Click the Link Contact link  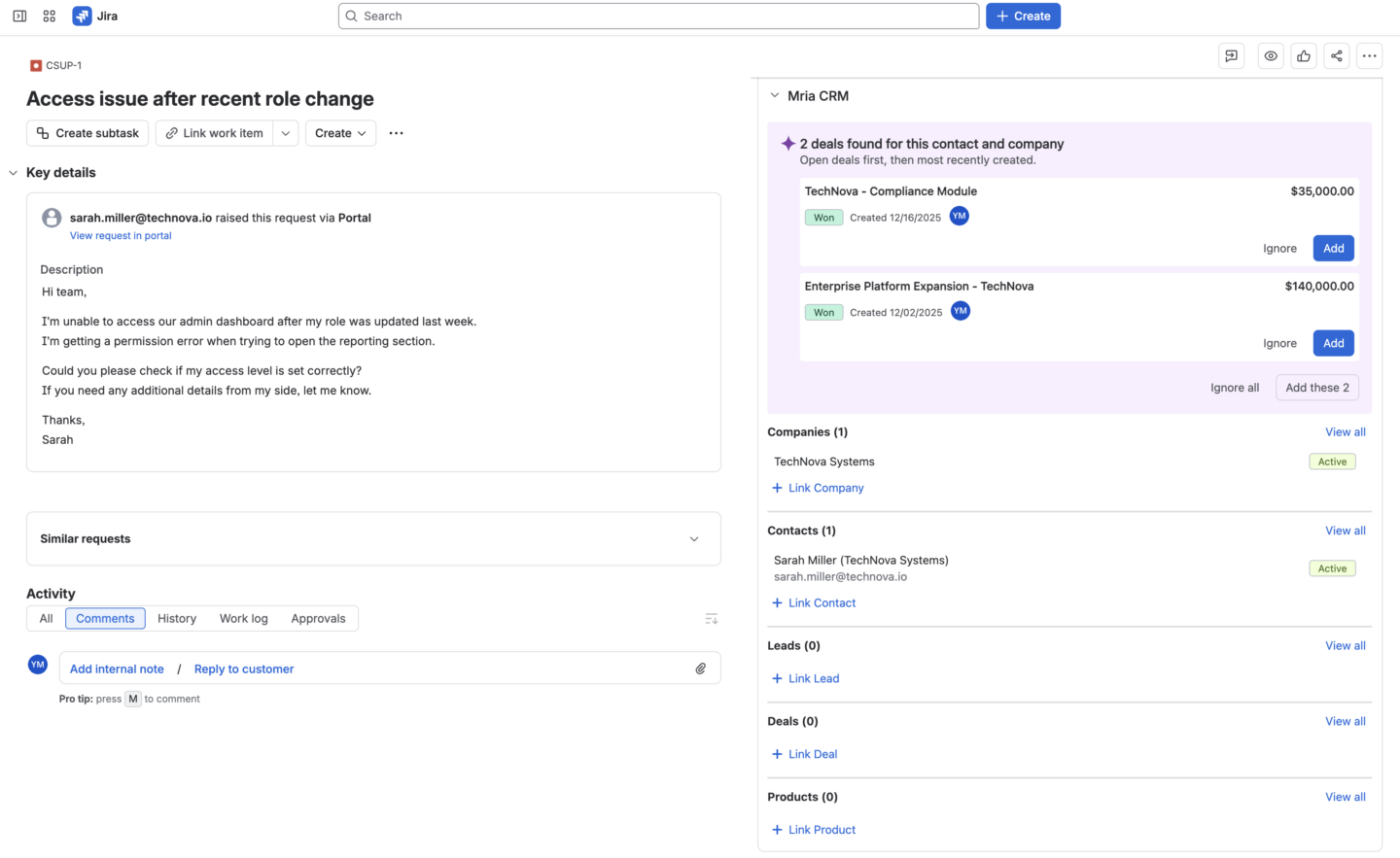(814, 603)
